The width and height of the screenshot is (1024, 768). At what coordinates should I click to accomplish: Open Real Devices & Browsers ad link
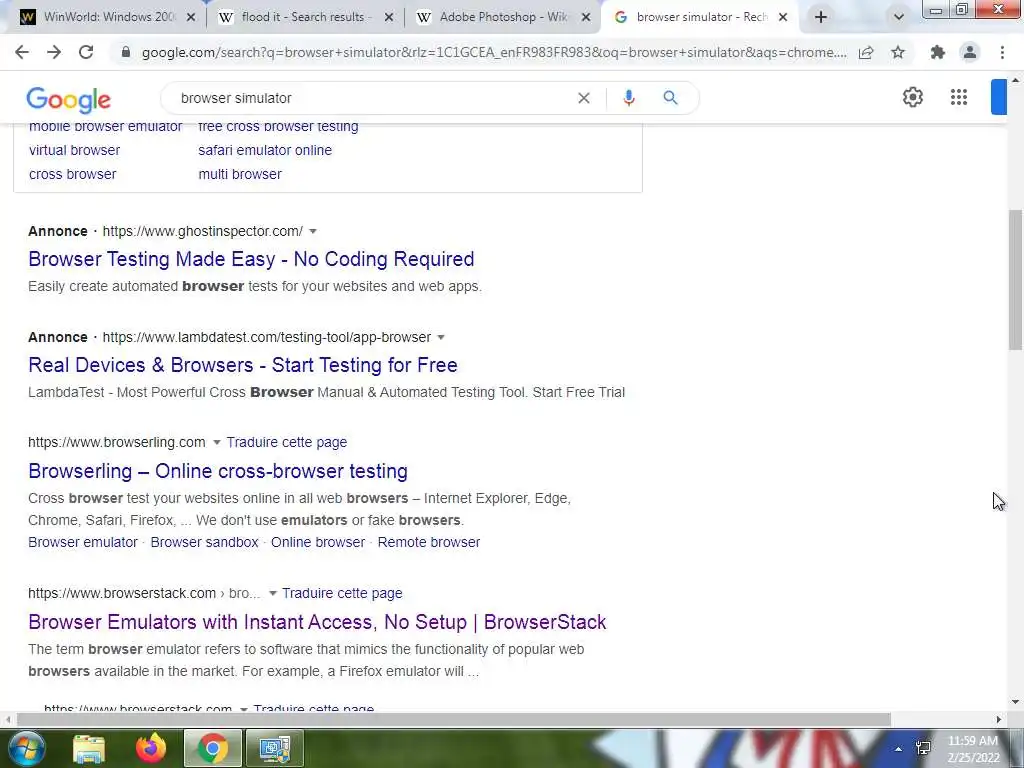(x=242, y=365)
